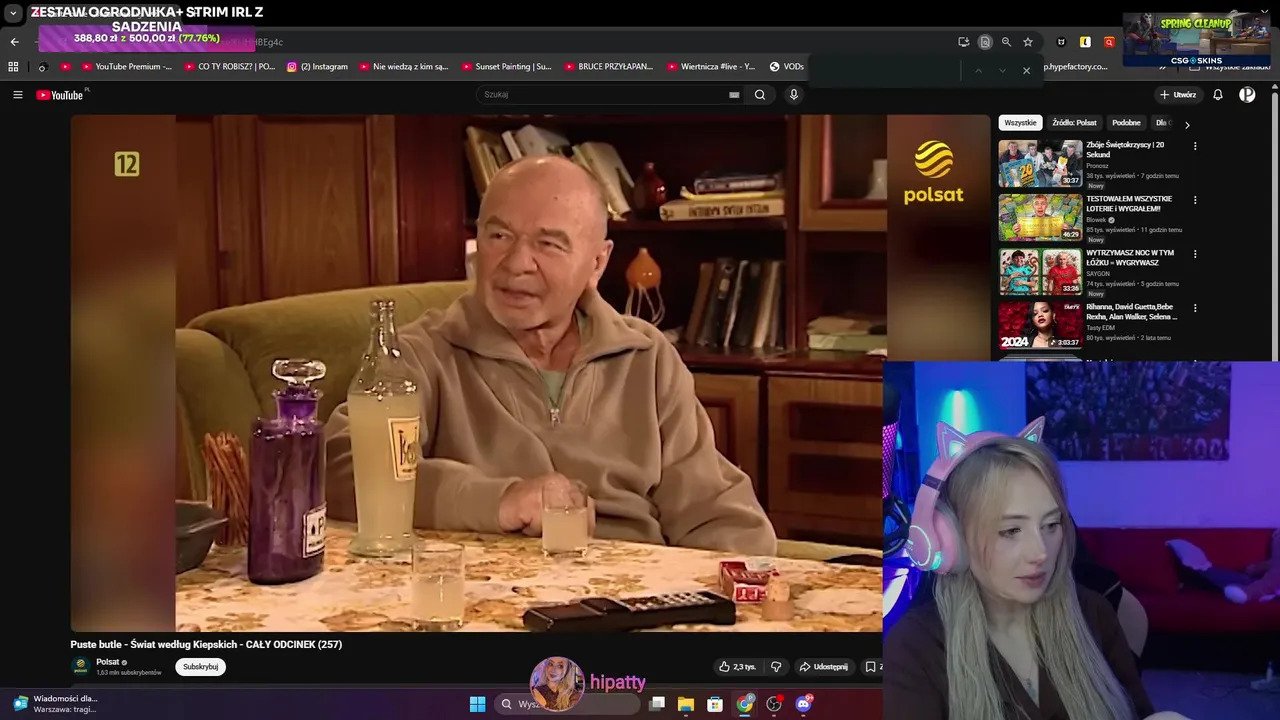
Task: Click the install app icon in address bar
Action: click(963, 42)
